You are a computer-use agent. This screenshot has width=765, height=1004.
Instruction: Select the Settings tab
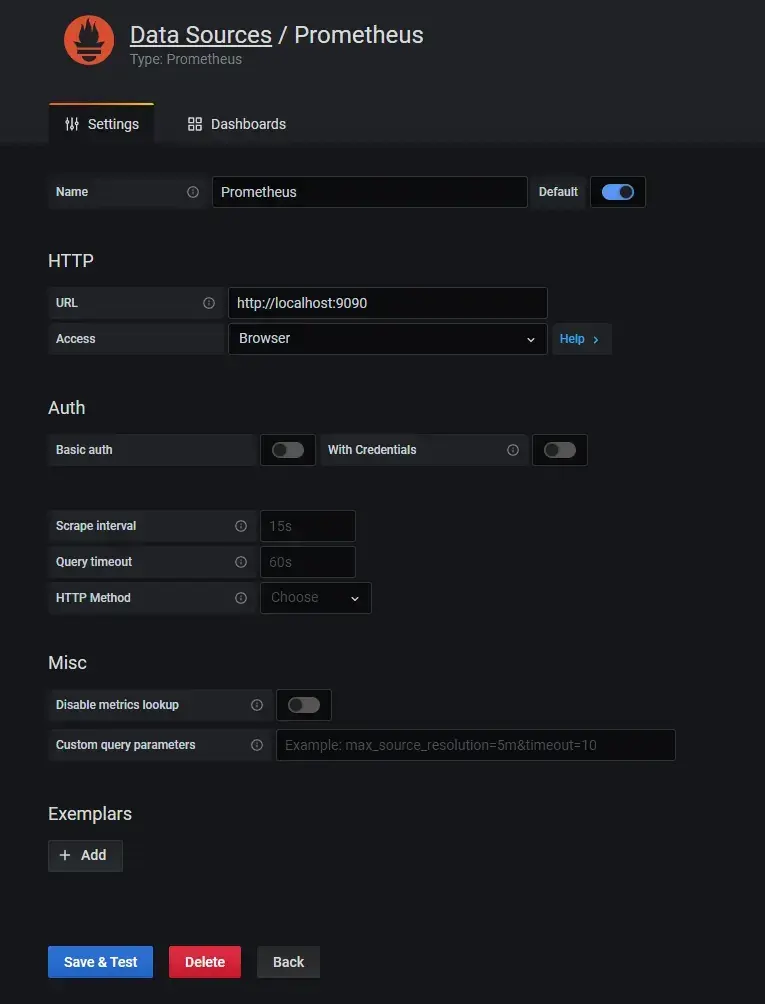pyautogui.click(x=102, y=124)
